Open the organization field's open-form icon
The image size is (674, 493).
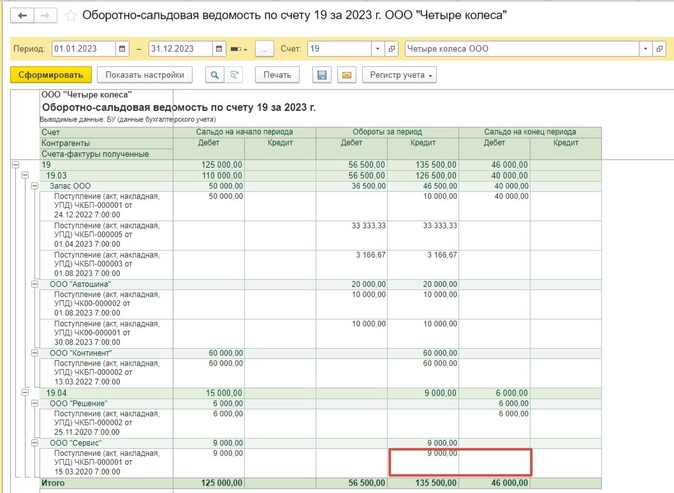coord(659,49)
